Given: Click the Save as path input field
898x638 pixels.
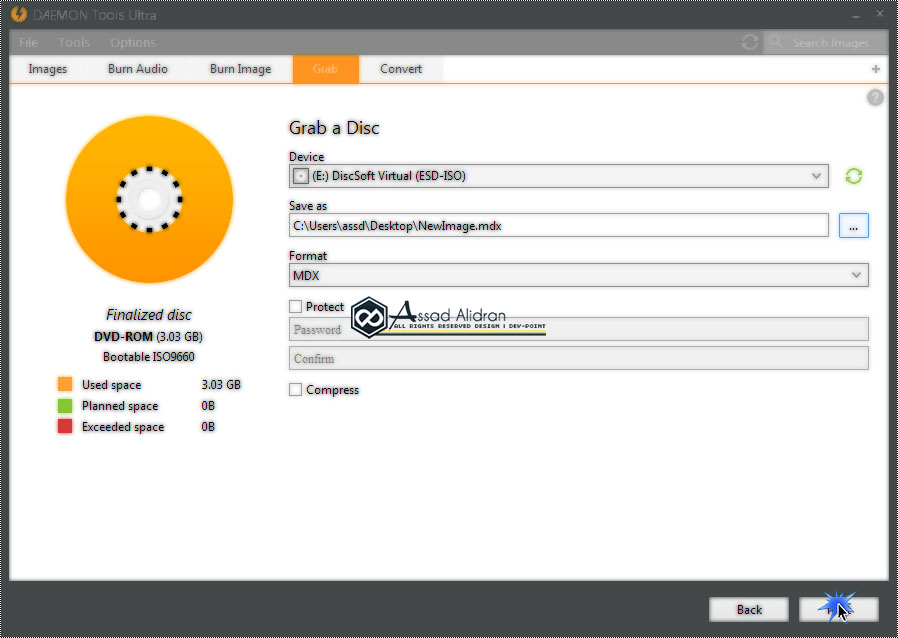Looking at the screenshot, I should tap(558, 226).
